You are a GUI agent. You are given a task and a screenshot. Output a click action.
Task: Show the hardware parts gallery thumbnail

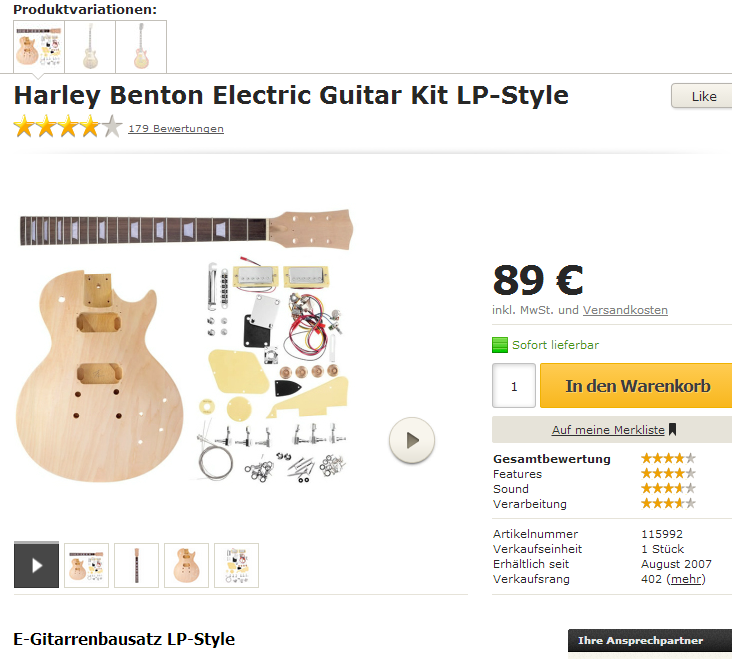pos(236,565)
